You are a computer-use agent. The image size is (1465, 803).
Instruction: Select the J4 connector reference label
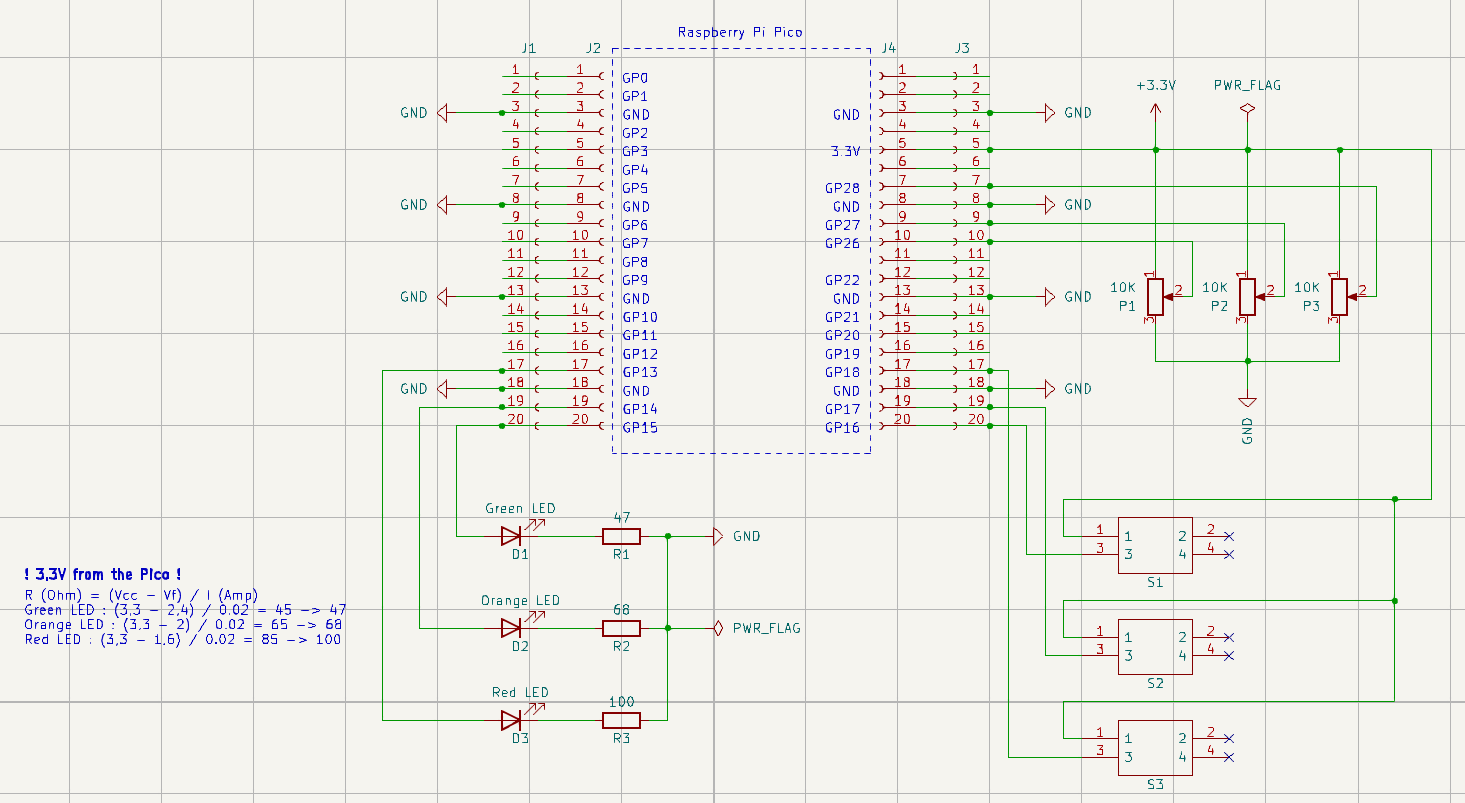click(889, 48)
